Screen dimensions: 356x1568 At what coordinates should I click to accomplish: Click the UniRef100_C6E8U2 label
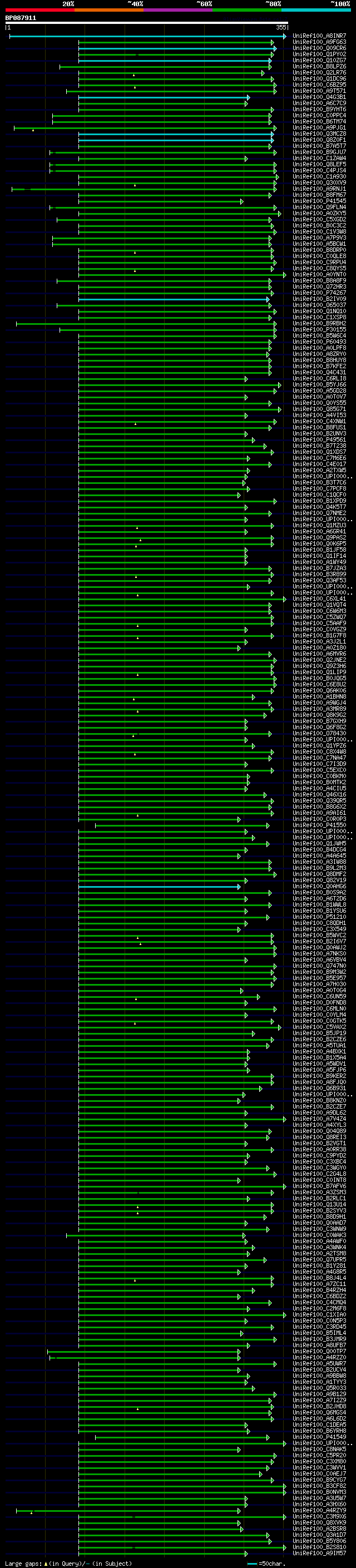tap(319, 684)
